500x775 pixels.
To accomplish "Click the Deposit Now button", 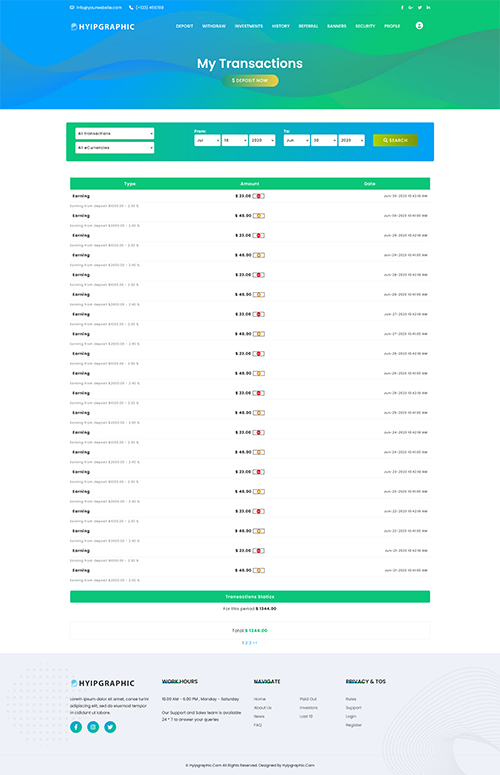I will tap(250, 81).
